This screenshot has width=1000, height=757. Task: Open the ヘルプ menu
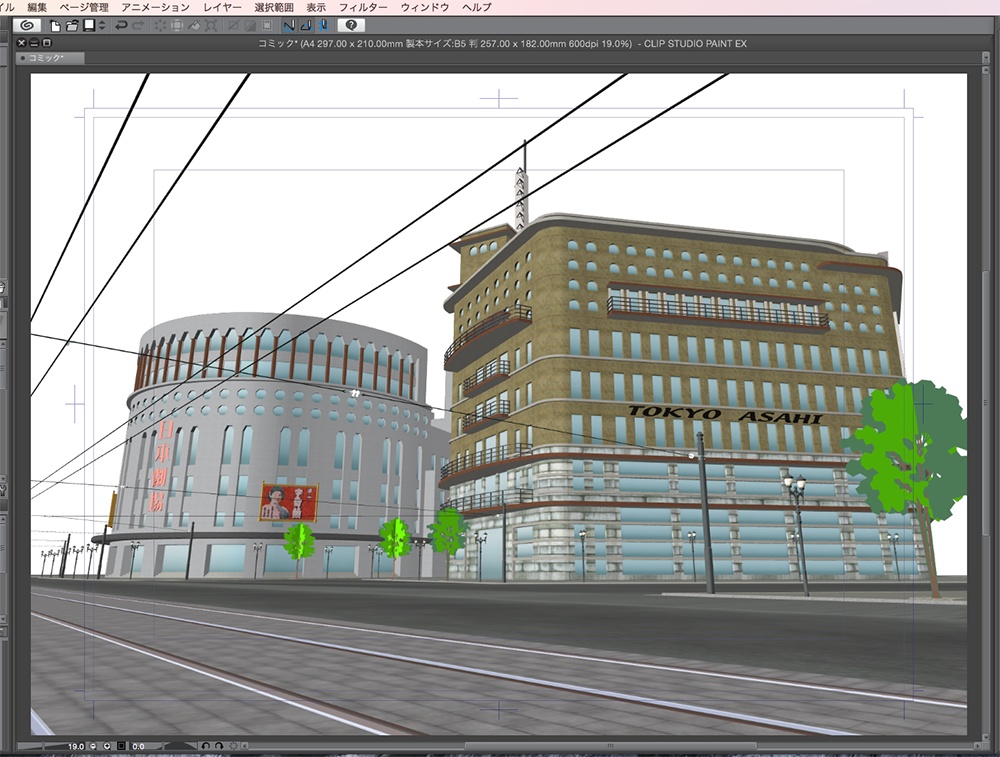point(476,7)
